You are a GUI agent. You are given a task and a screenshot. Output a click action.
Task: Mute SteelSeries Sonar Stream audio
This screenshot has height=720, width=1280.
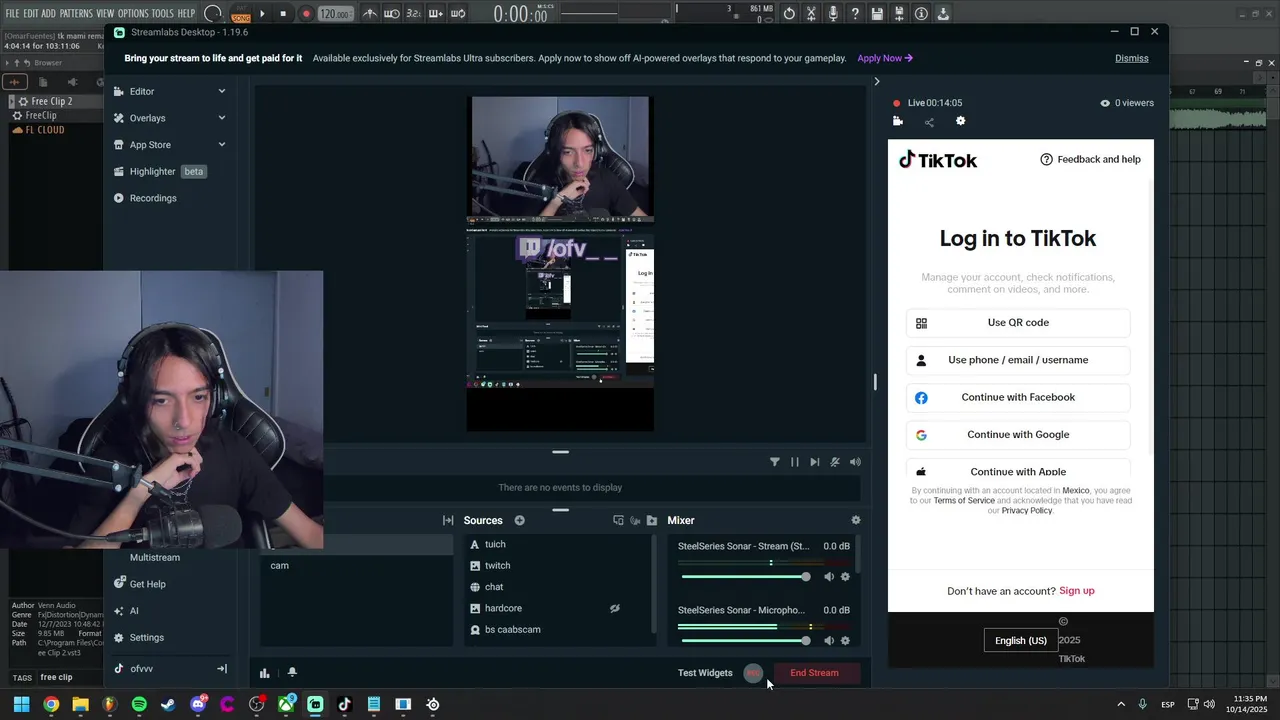pyautogui.click(x=829, y=576)
